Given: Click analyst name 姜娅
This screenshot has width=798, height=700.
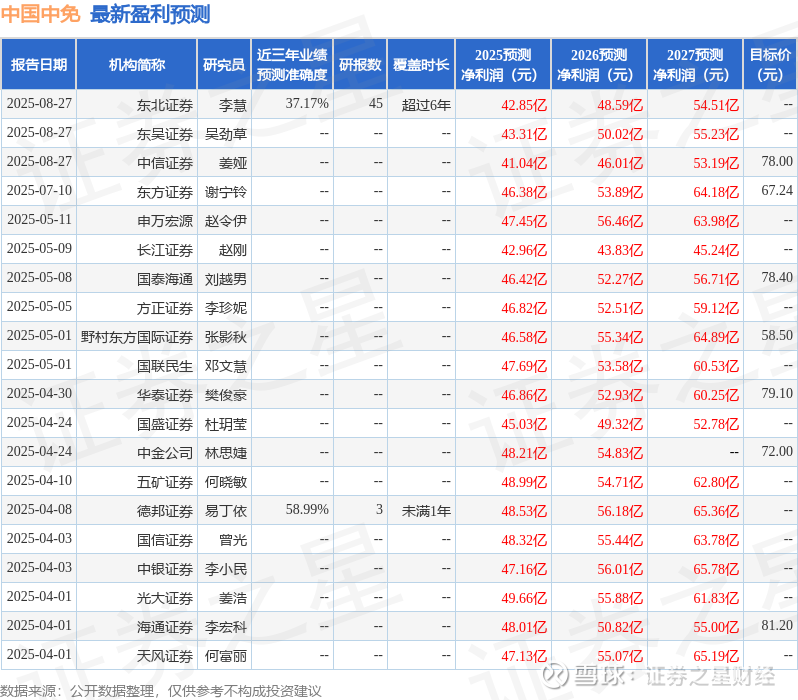Looking at the screenshot, I should coord(233,163).
